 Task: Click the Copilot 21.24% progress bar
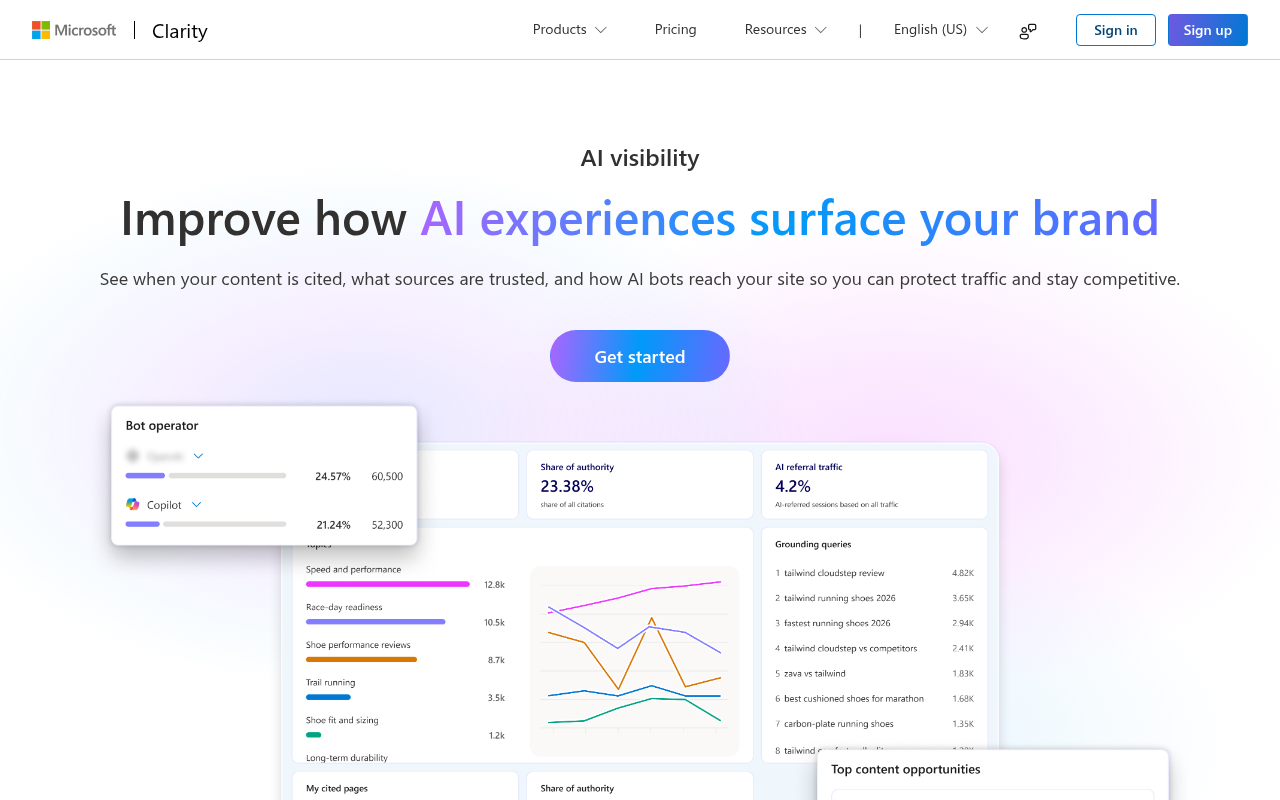[x=206, y=524]
